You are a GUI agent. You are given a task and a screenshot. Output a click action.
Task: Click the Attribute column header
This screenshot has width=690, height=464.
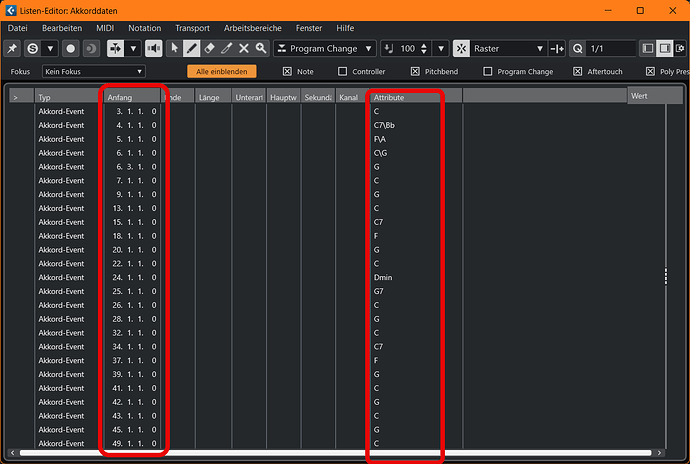point(416,97)
